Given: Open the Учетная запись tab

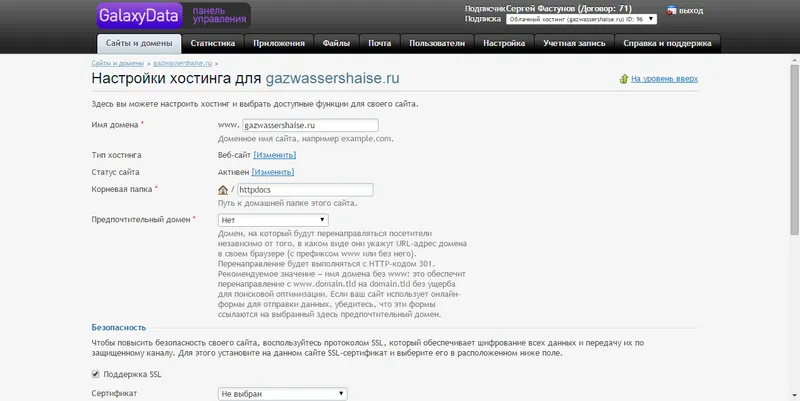Looking at the screenshot, I should click(574, 43).
